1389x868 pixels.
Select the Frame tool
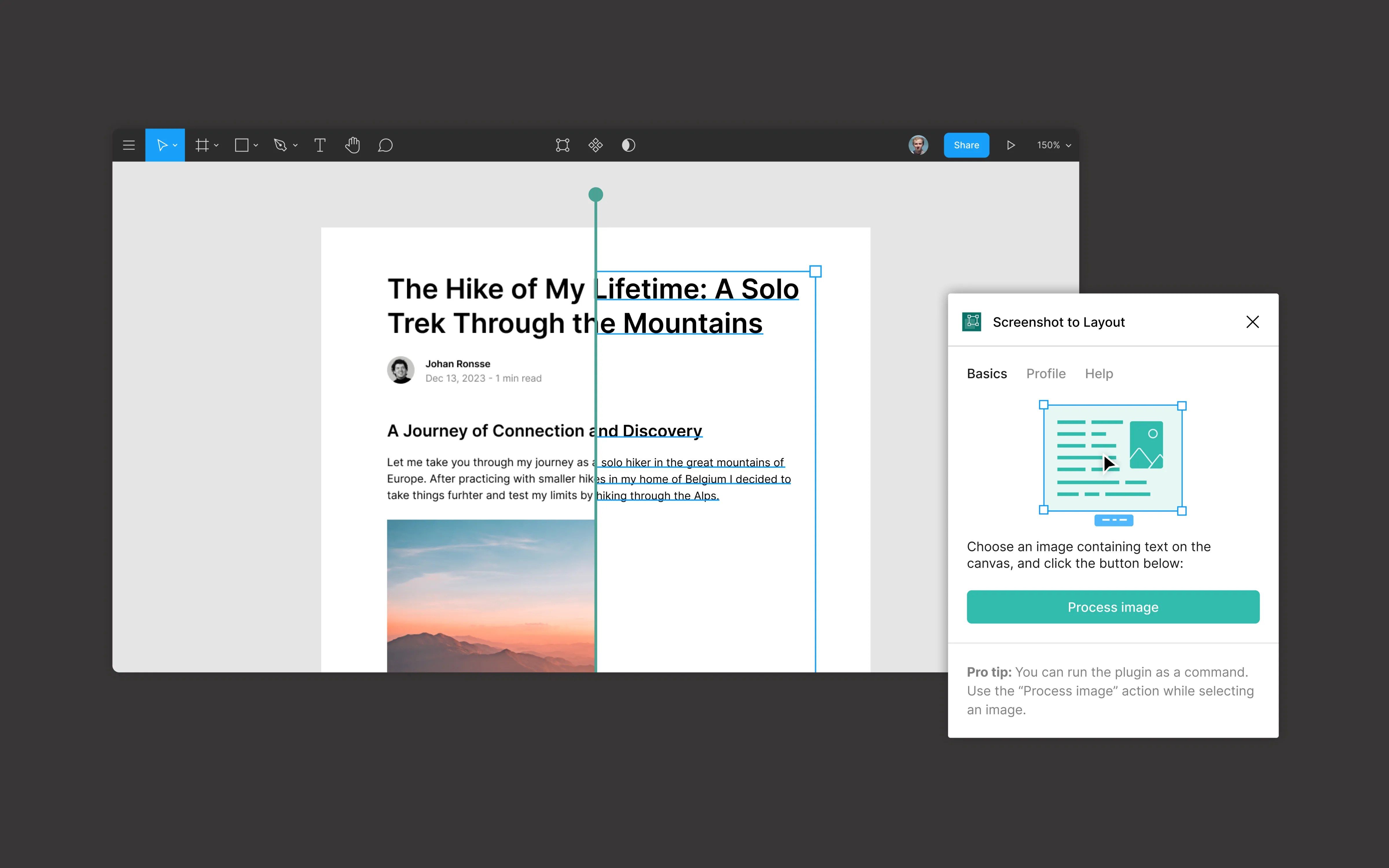pyautogui.click(x=201, y=145)
